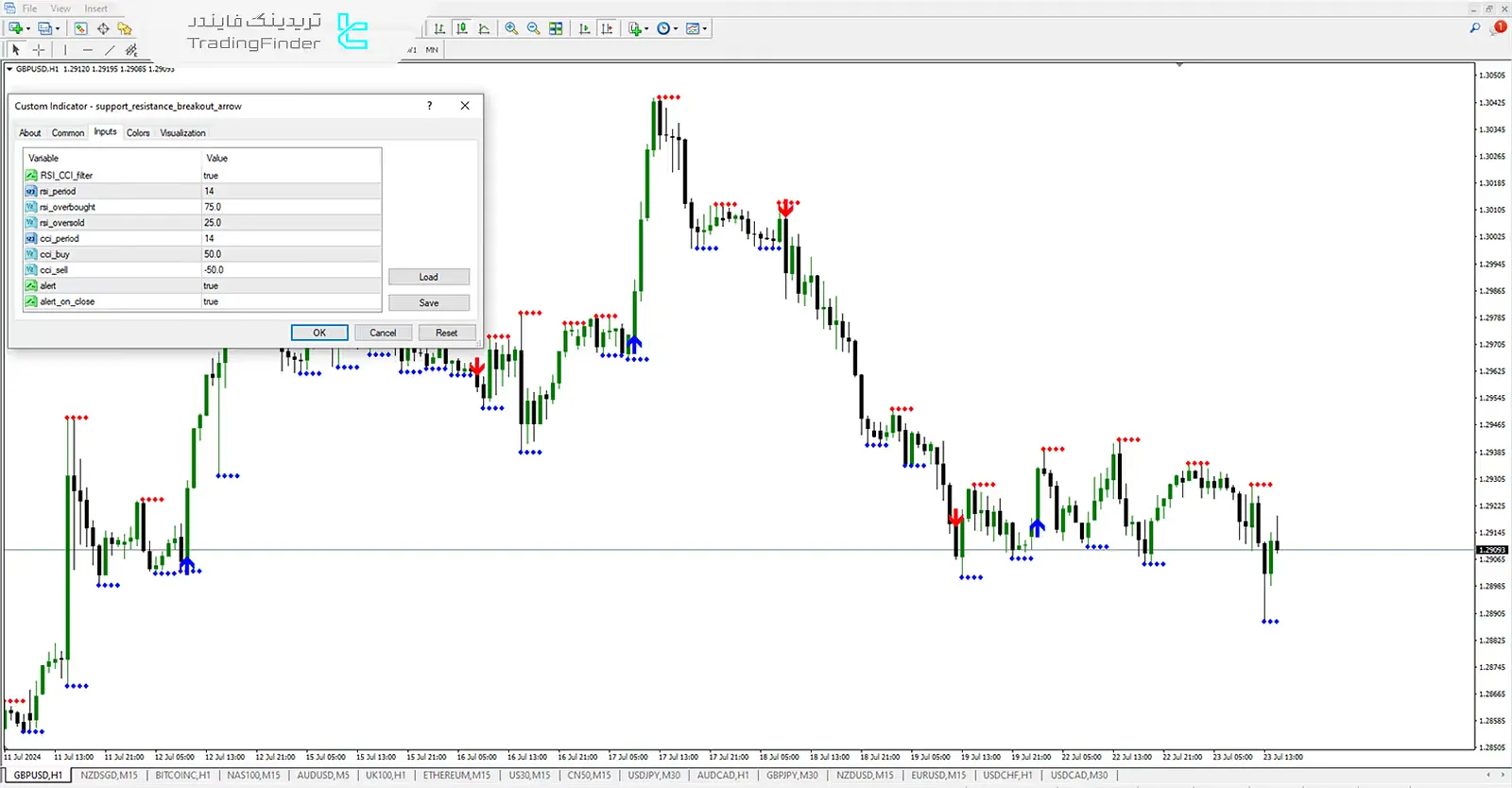Open the periodicity clock dropdown arrow

676,29
